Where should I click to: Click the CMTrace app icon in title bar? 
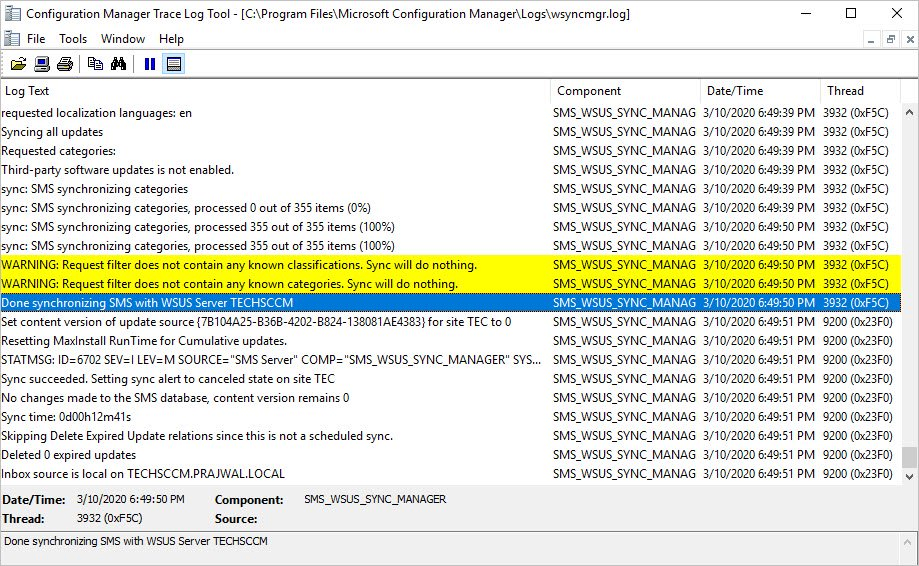pyautogui.click(x=12, y=13)
